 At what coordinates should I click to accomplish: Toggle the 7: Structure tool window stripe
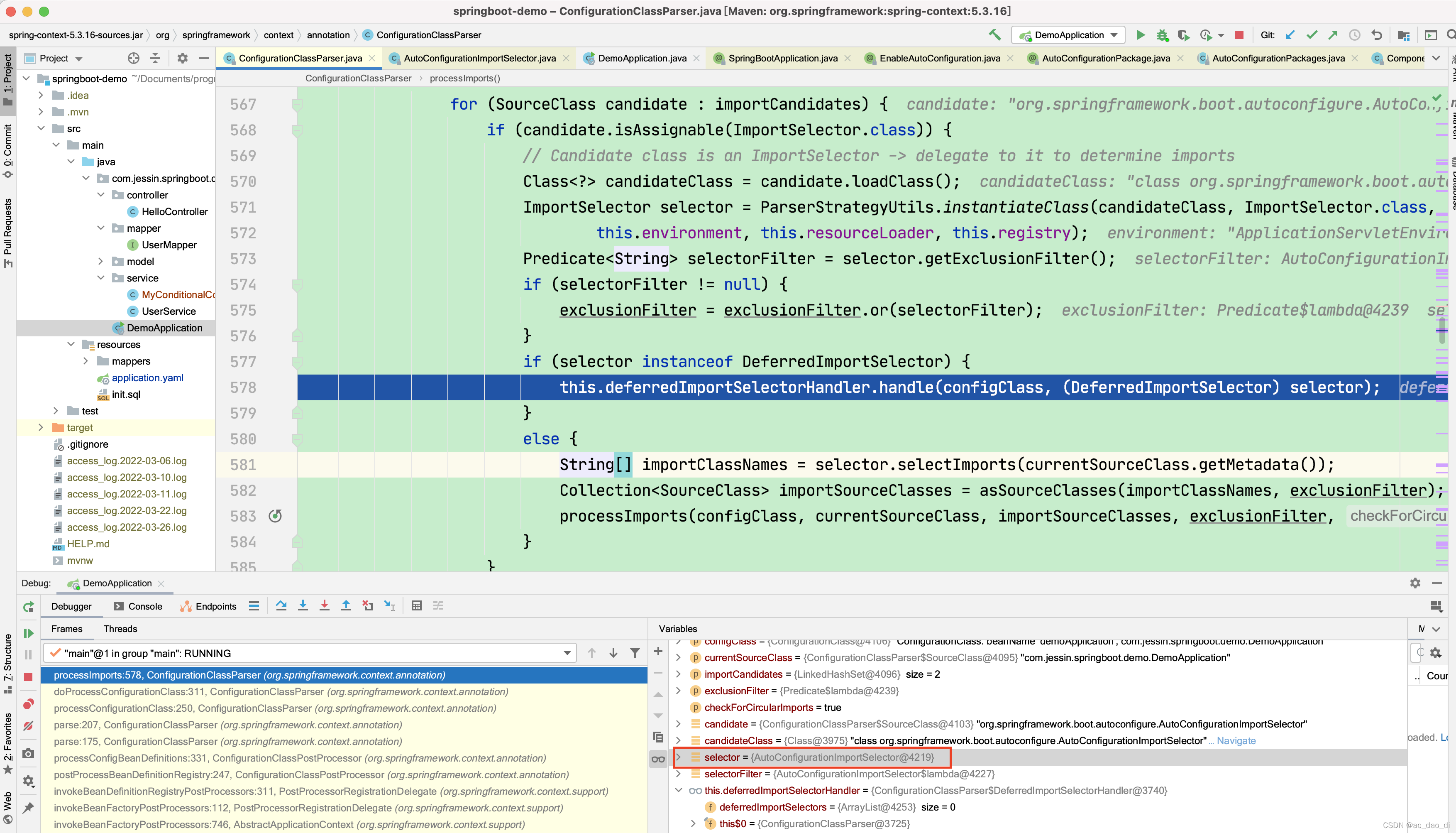click(8, 664)
